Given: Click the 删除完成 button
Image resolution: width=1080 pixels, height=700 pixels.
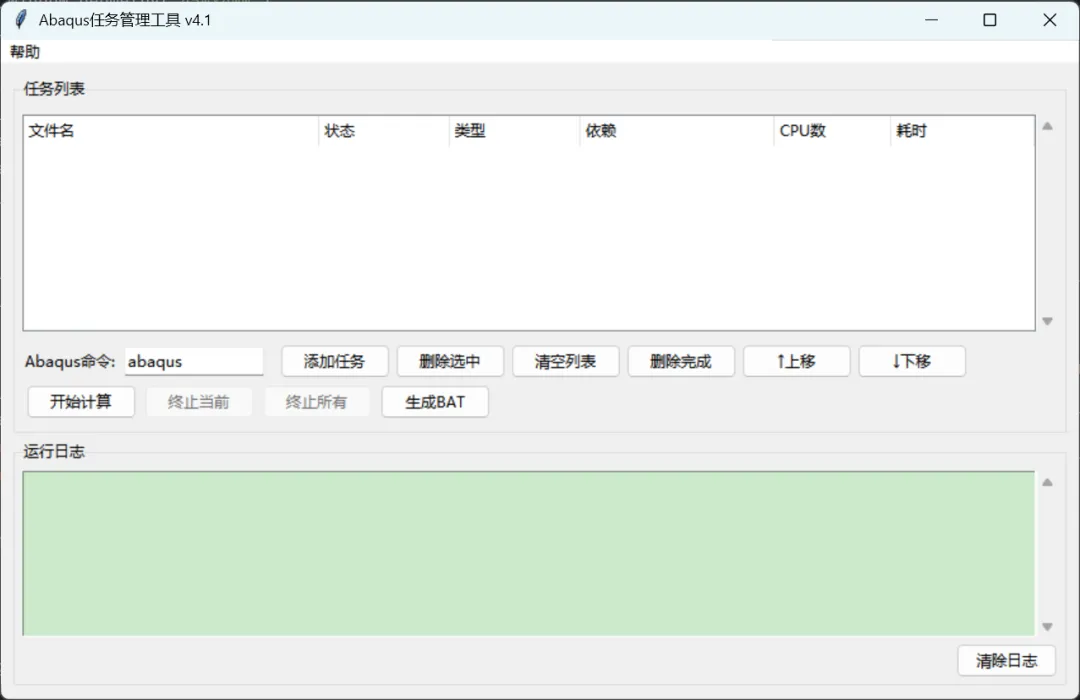Looking at the screenshot, I should point(681,361).
